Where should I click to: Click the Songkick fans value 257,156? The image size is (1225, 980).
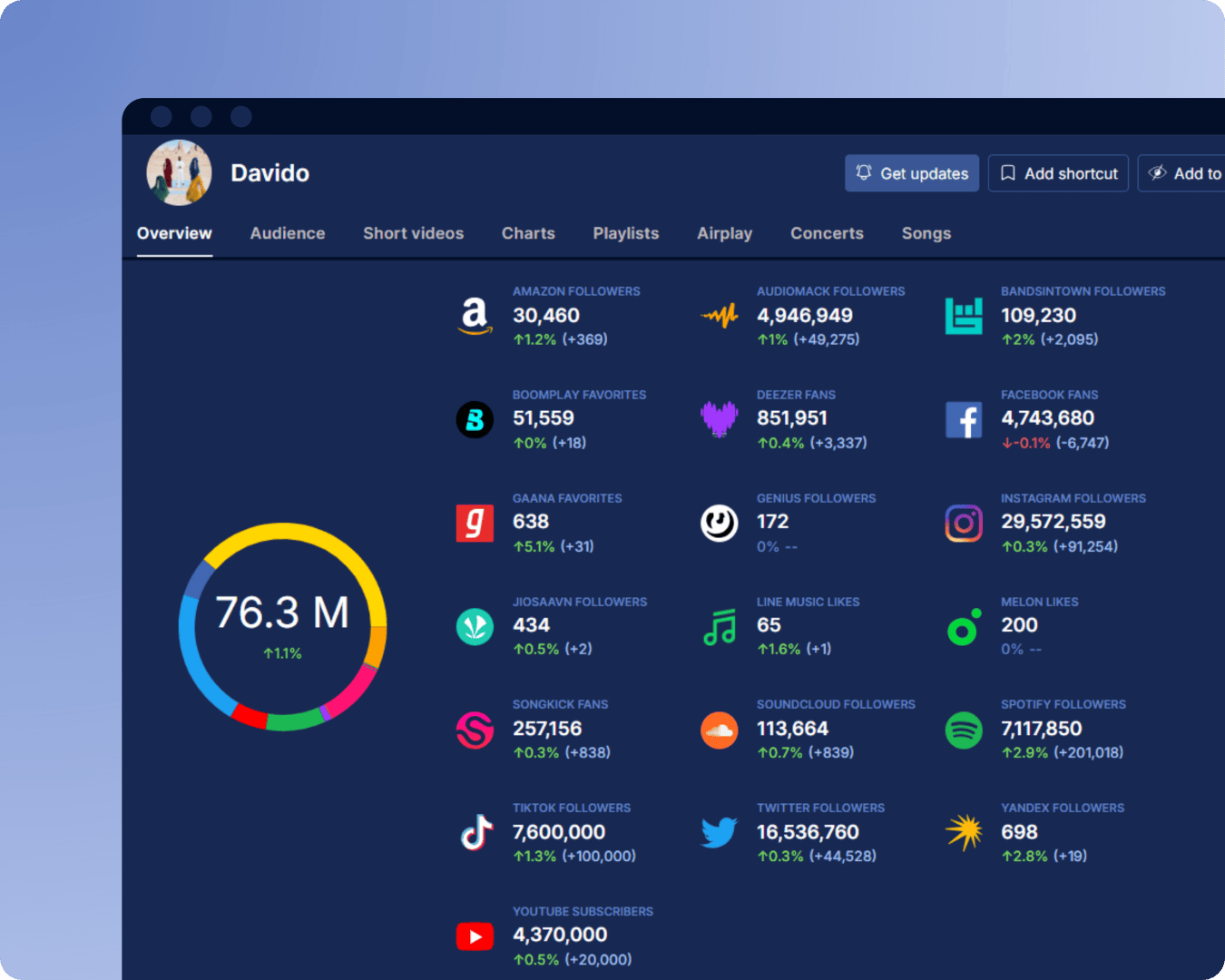[x=547, y=729]
